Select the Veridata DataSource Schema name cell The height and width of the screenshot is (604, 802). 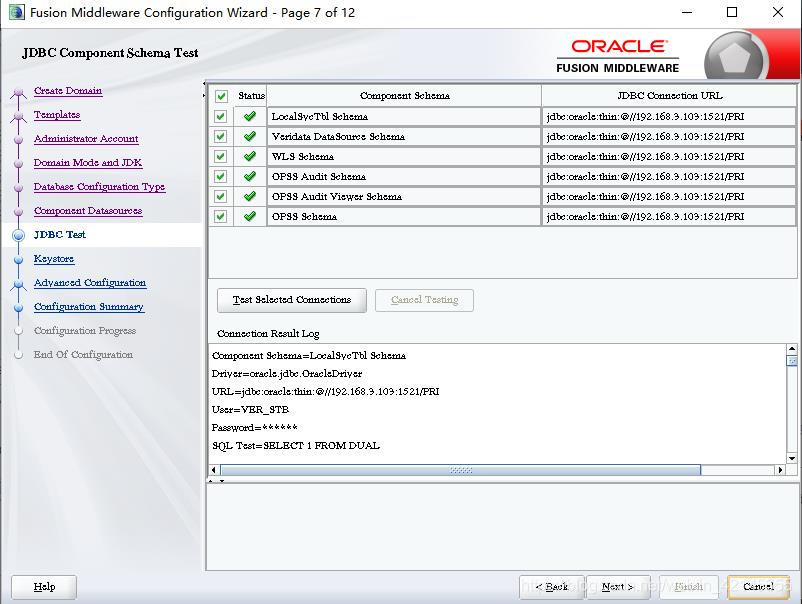click(404, 136)
